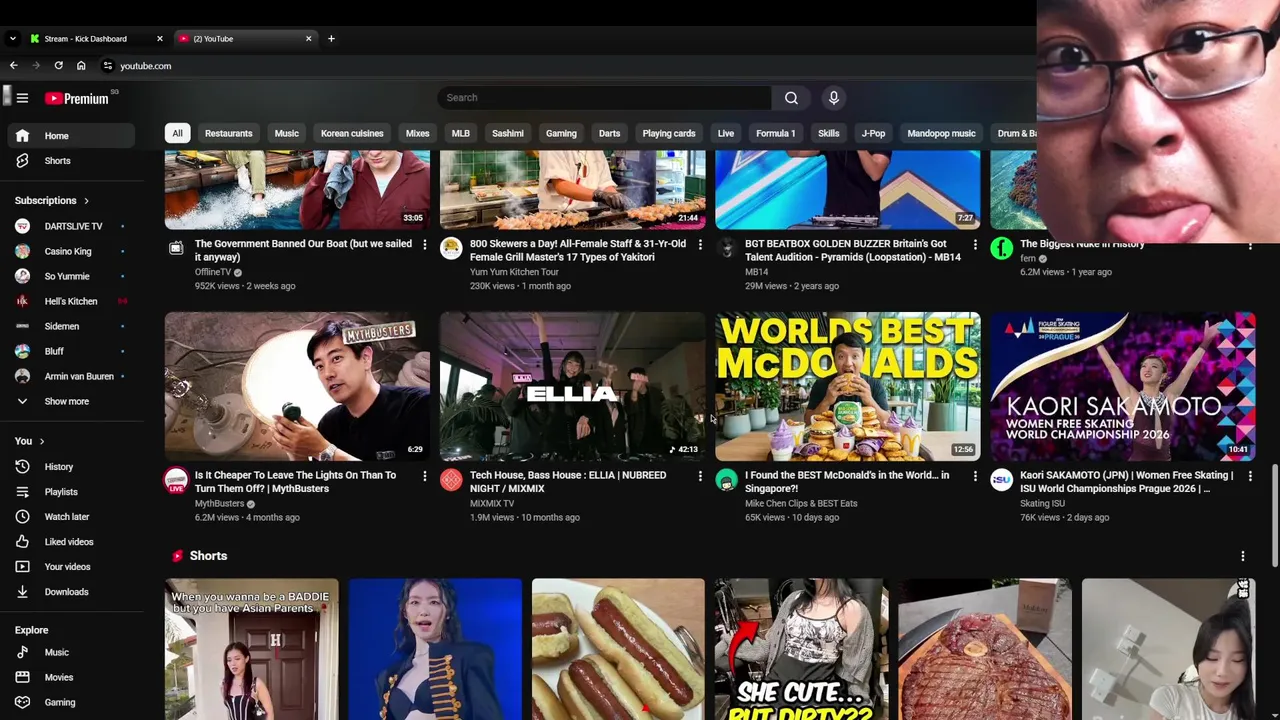Close the YouTube browser tab
Viewport: 1280px width, 720px height.
coord(308,39)
